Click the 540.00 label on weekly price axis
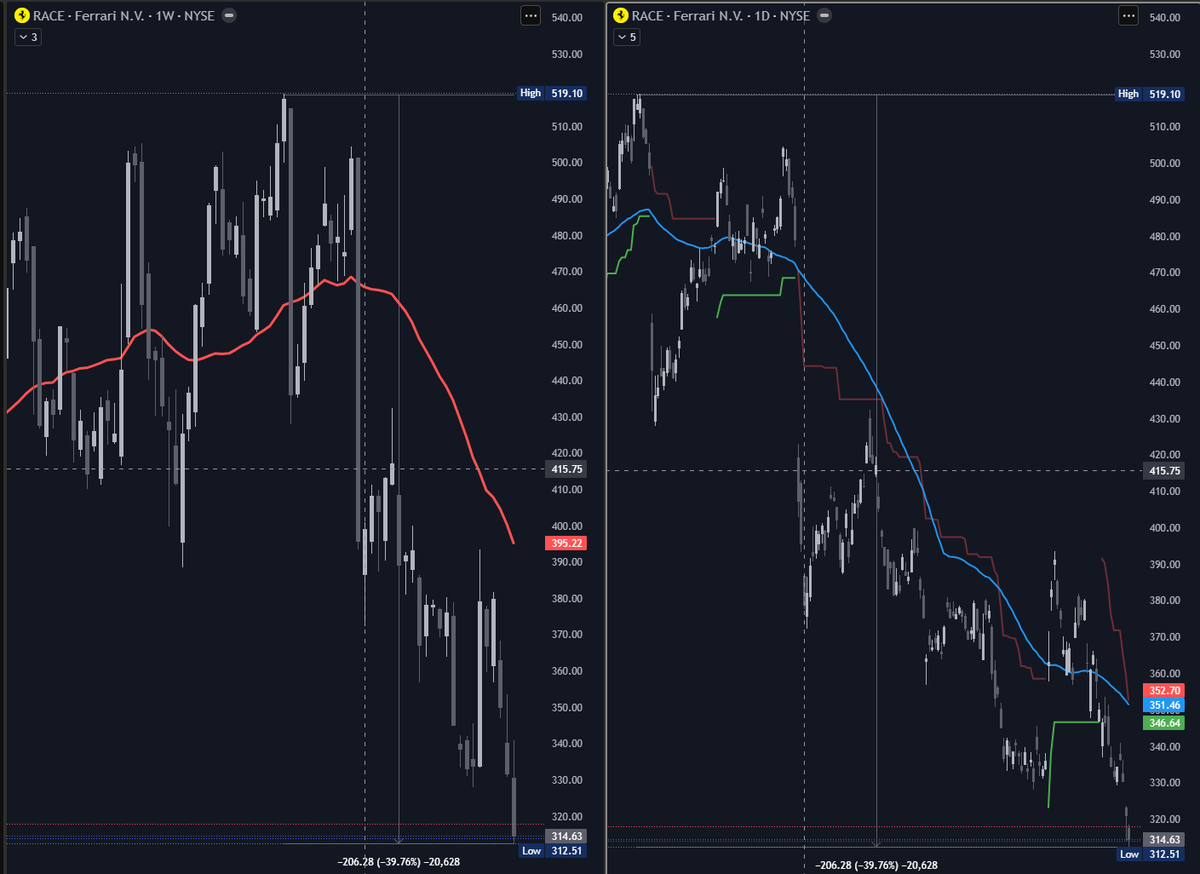The image size is (1200, 874). 566,18
